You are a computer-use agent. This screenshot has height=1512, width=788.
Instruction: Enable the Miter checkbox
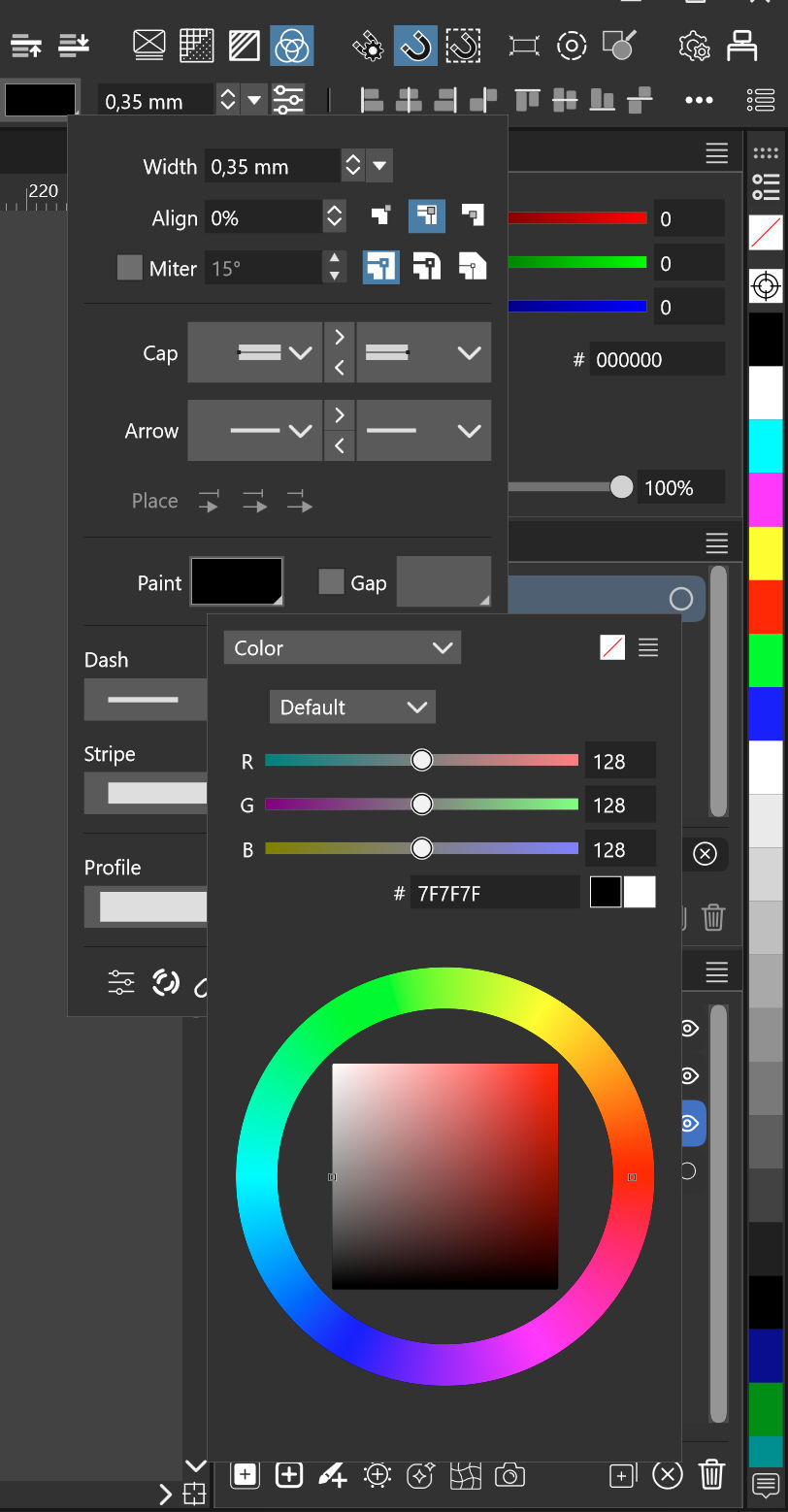click(x=130, y=268)
